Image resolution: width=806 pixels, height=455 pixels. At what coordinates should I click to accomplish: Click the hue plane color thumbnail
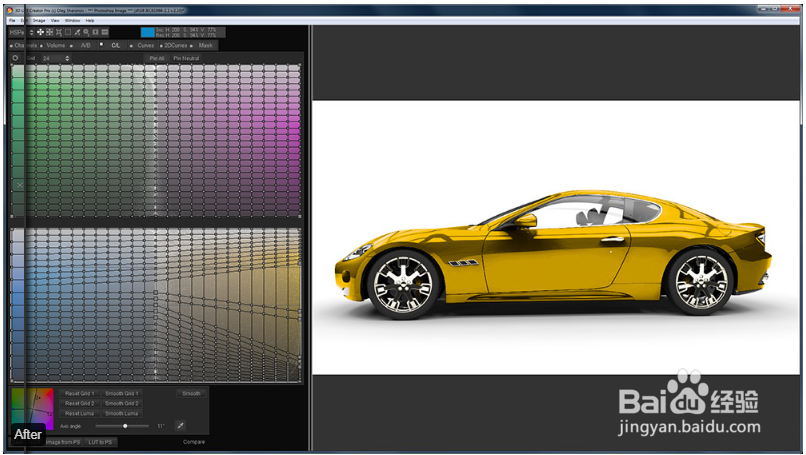click(x=32, y=409)
